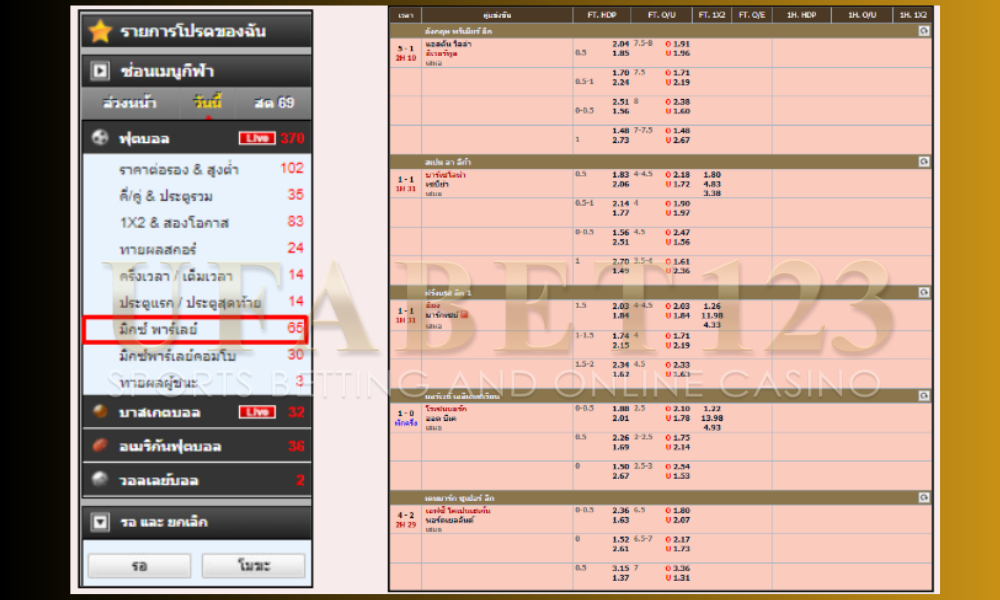Click the รอ button

[139, 566]
